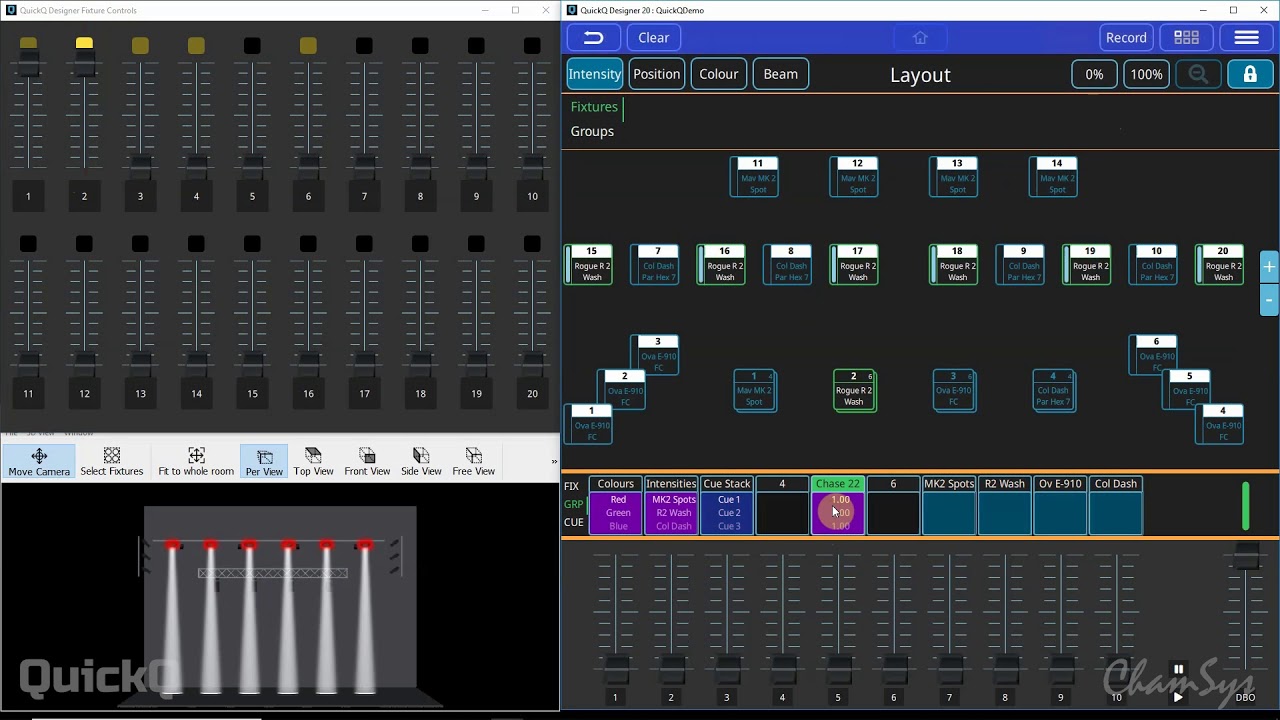Select fixture 14 Mav MK2 Spot tile

click(1054, 177)
